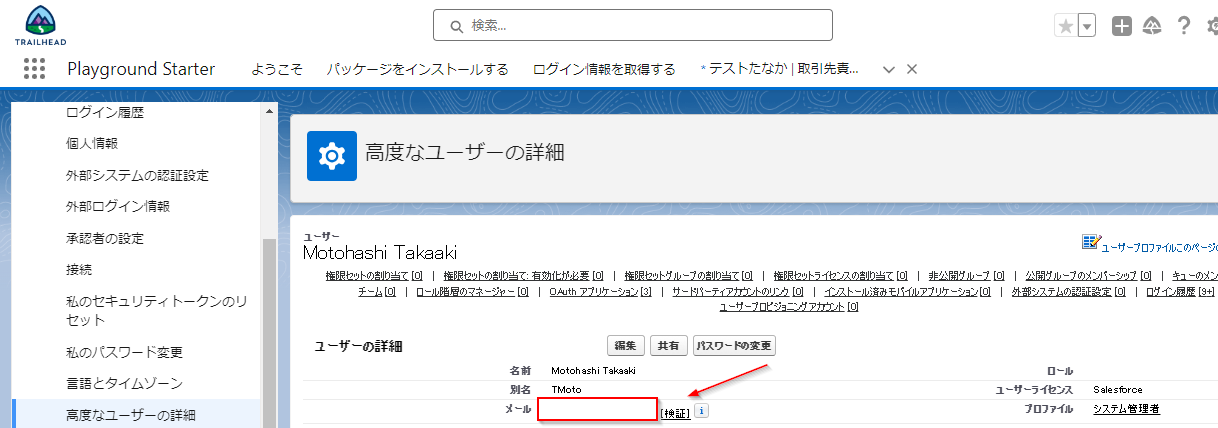Open ログイン情報を取得する tab

pyautogui.click(x=604, y=69)
